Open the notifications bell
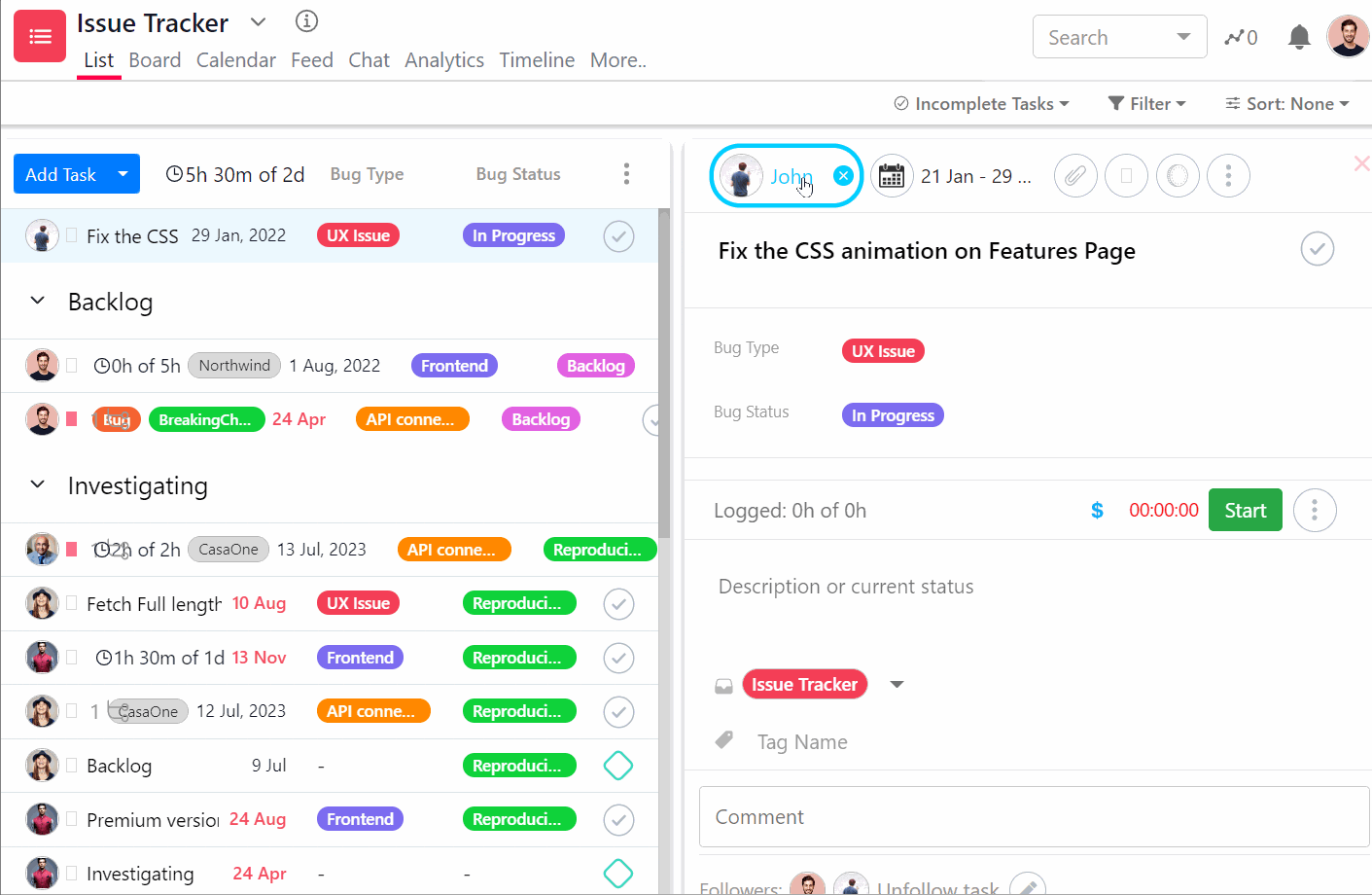Image resolution: width=1372 pixels, height=895 pixels. pos(1298,36)
